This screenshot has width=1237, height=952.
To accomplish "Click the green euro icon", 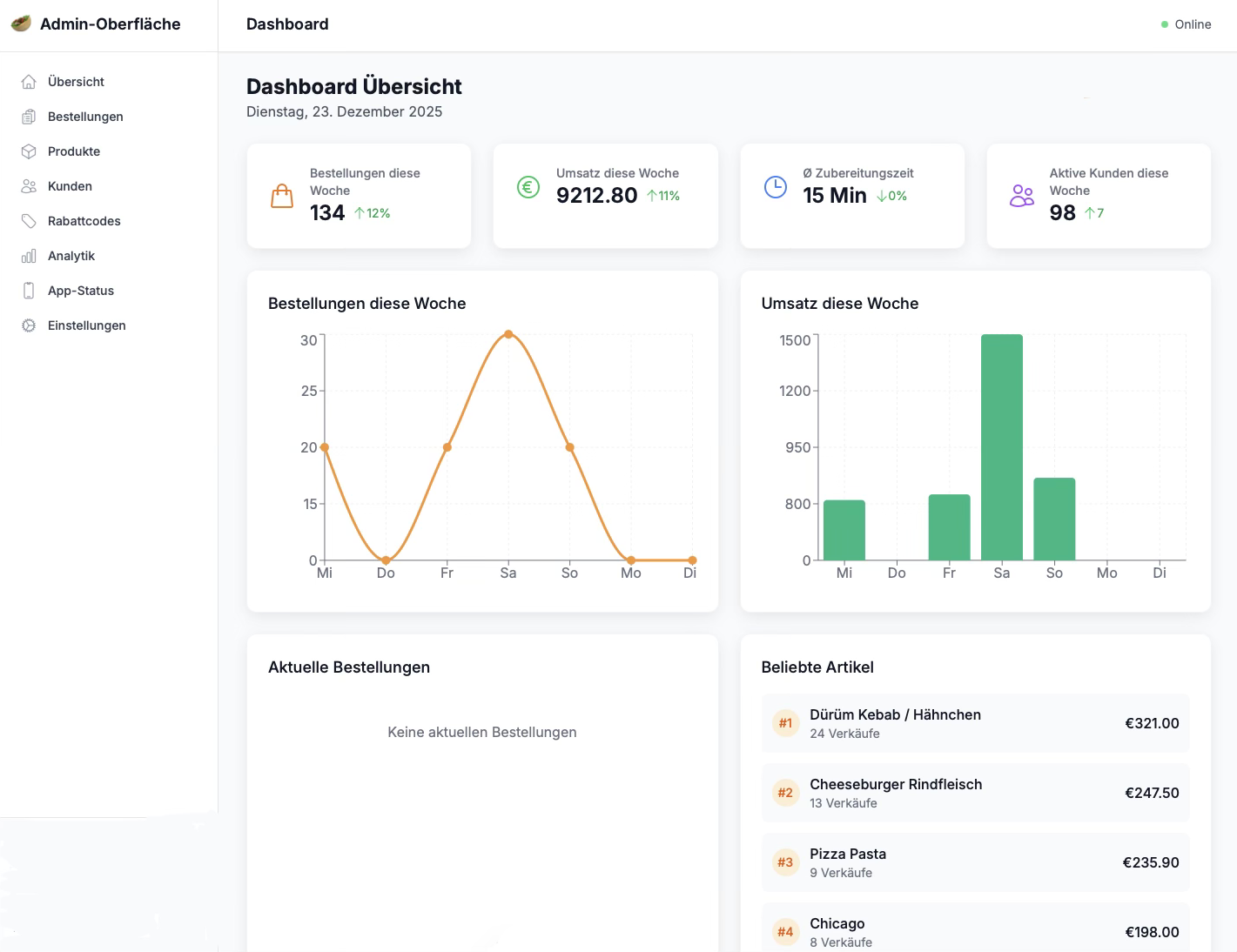I will point(528,186).
